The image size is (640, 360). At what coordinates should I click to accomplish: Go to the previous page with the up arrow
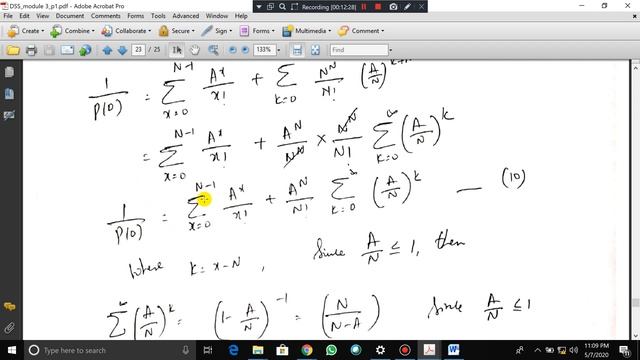pos(107,50)
